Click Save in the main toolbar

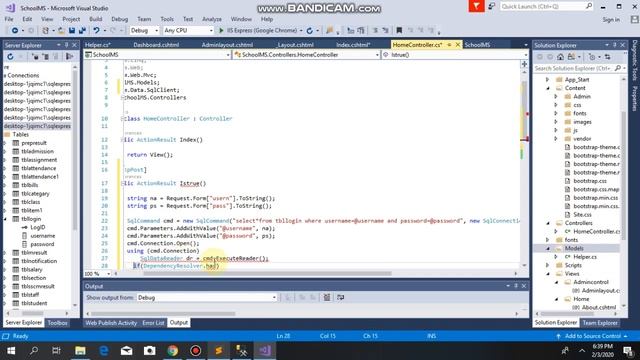72,31
